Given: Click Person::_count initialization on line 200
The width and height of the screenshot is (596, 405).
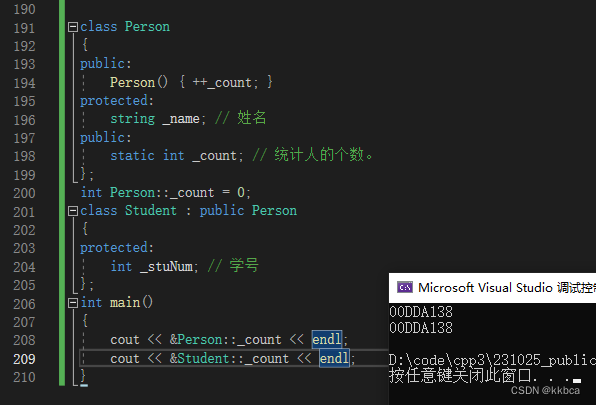Looking at the screenshot, I should (165, 193).
